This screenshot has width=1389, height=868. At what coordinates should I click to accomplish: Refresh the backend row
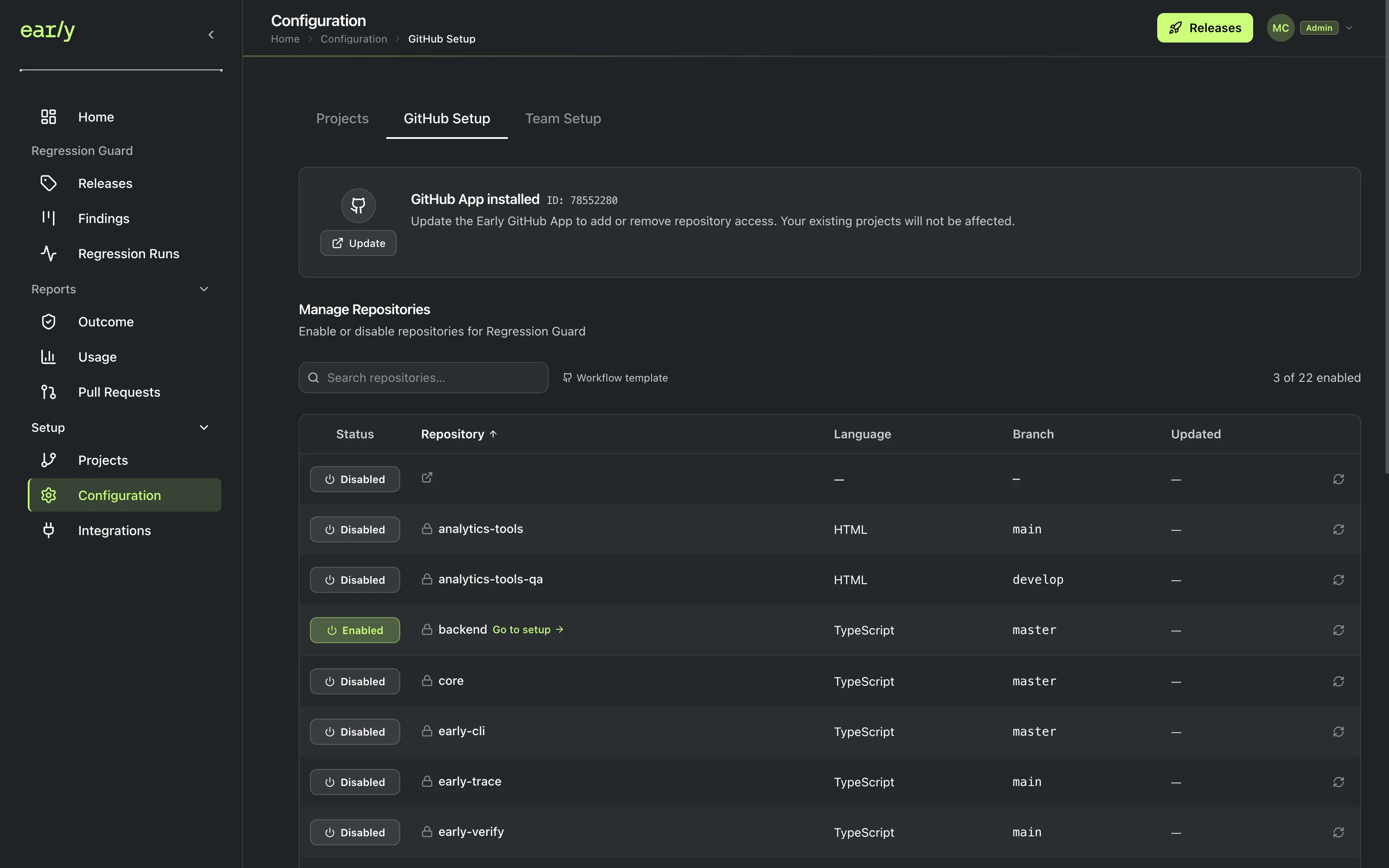coord(1339,630)
